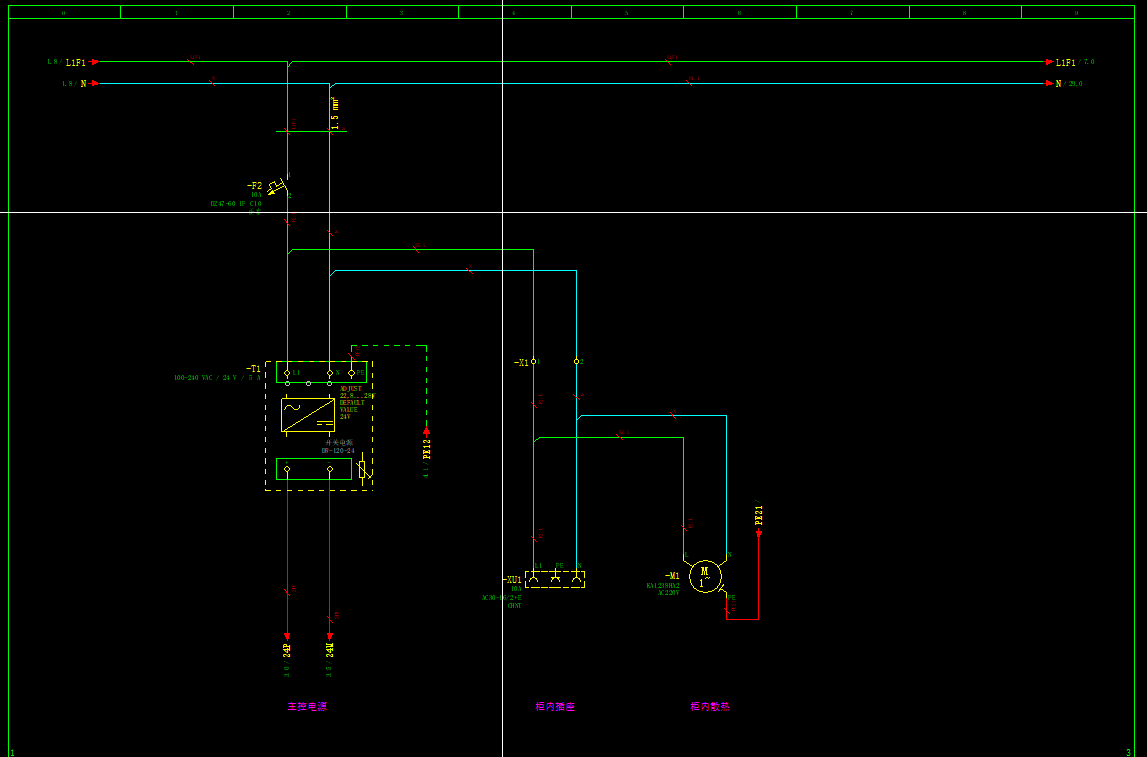Jump via the PE12 cross-reference arrow
The width and height of the screenshot is (1147, 757).
(427, 433)
